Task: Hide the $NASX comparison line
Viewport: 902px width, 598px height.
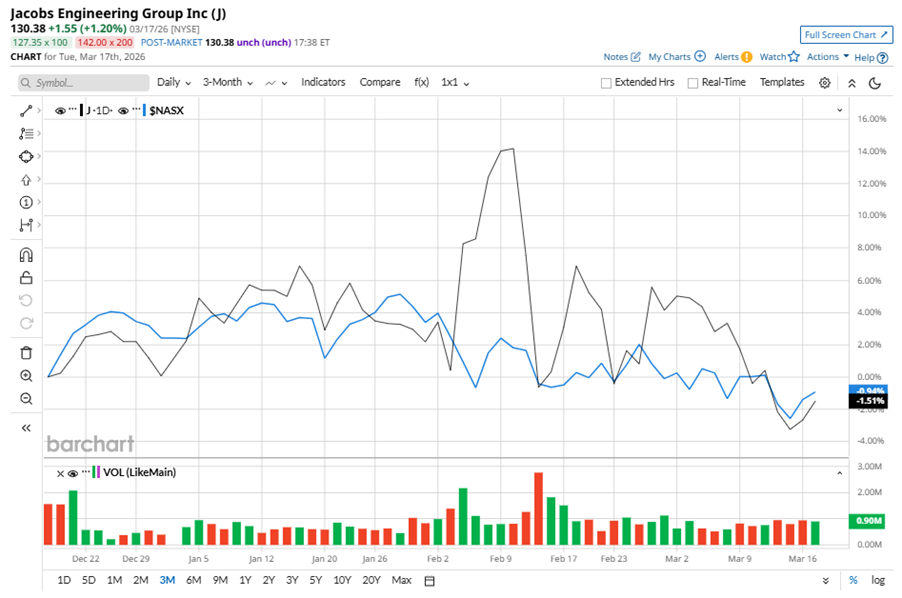Action: [124, 111]
